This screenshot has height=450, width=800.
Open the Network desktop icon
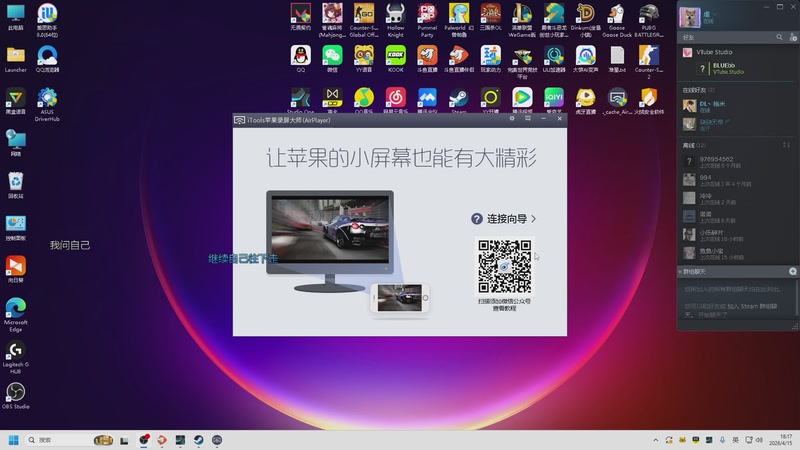[x=15, y=142]
